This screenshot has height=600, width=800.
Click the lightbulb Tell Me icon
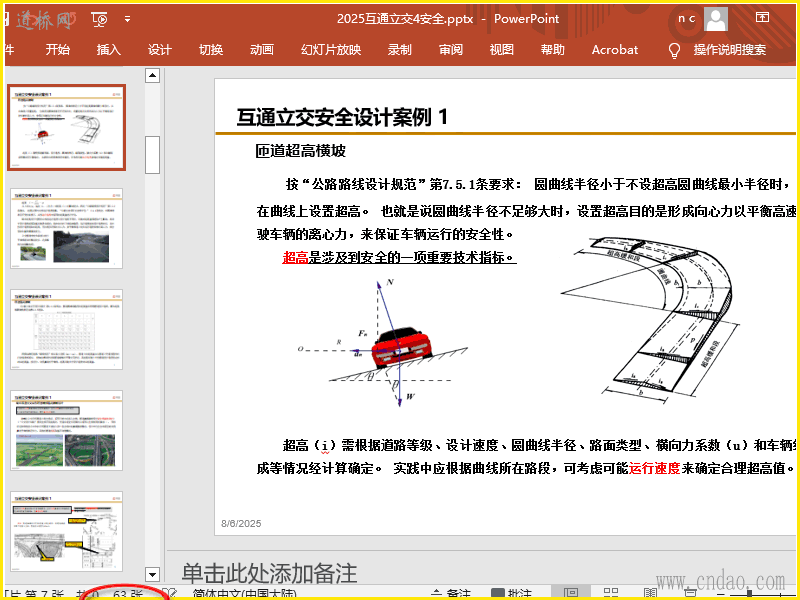674,50
